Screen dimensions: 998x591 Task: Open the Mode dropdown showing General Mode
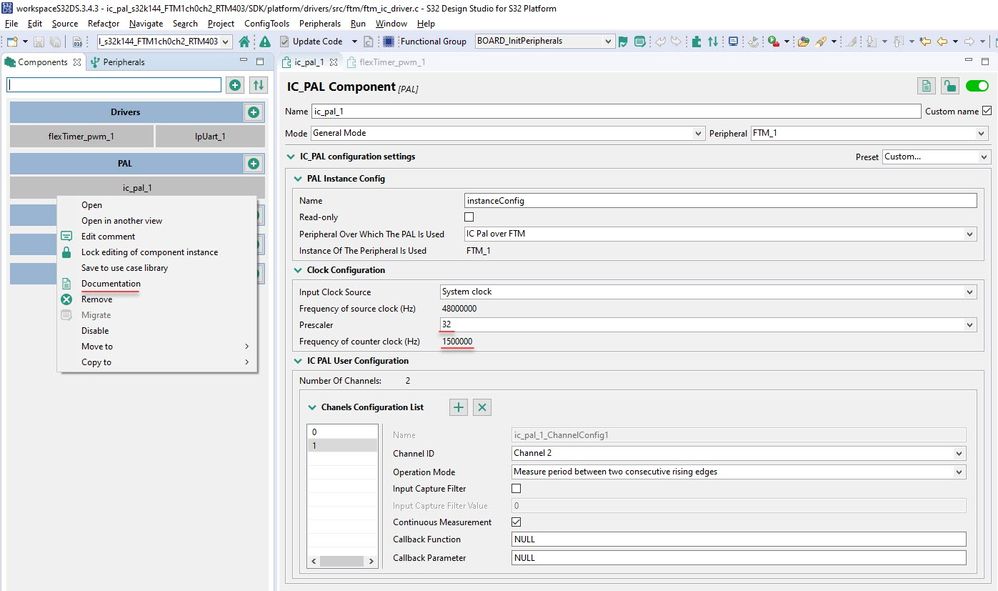[507, 133]
